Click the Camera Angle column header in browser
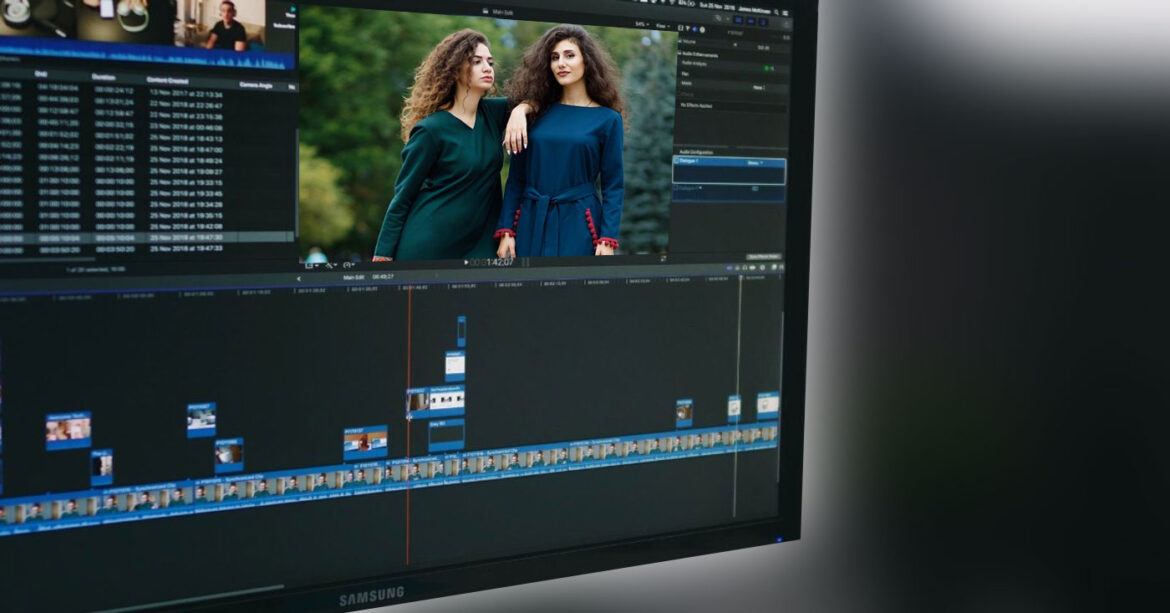The image size is (1170, 613). tap(256, 83)
